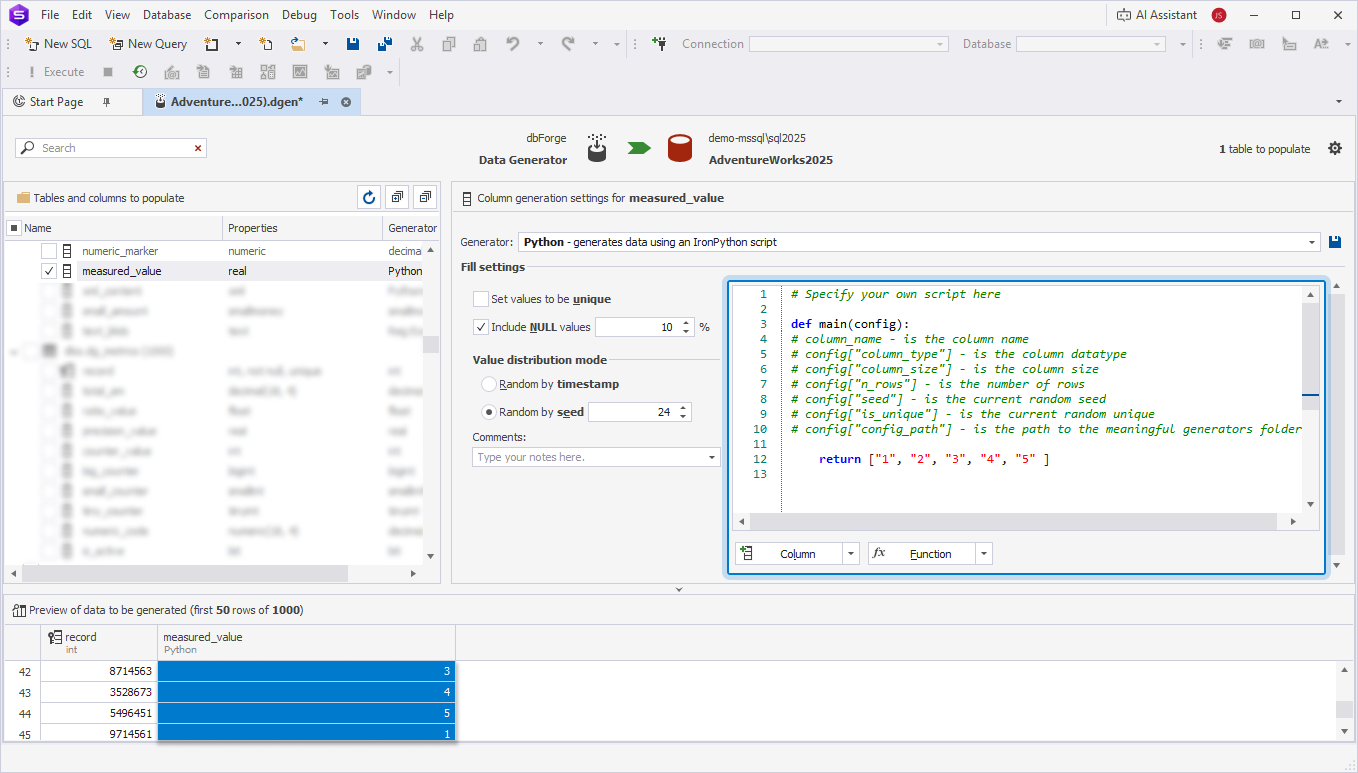Click the Stop execution square icon

pyautogui.click(x=108, y=72)
